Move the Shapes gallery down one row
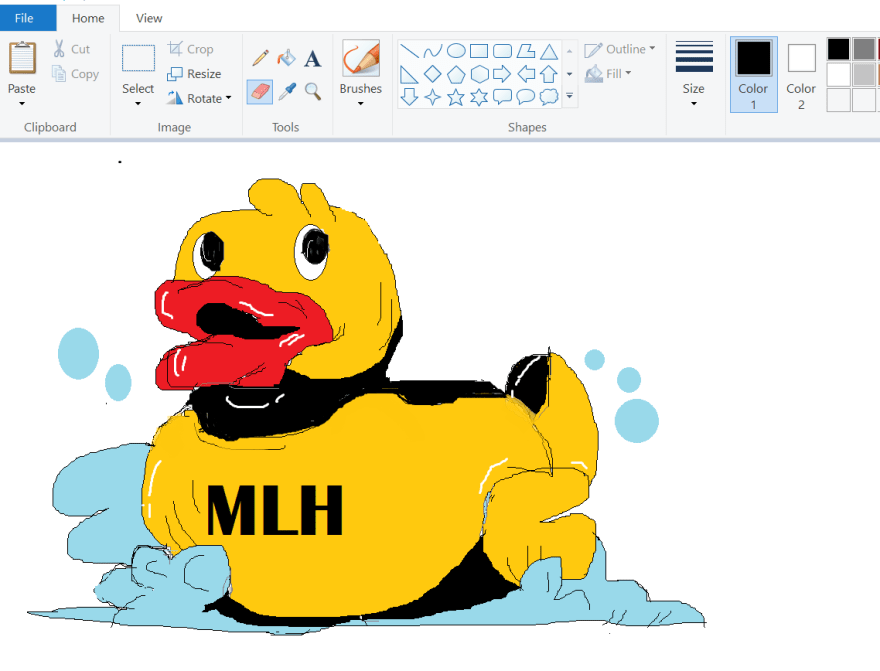The height and width of the screenshot is (671, 880). point(570,74)
